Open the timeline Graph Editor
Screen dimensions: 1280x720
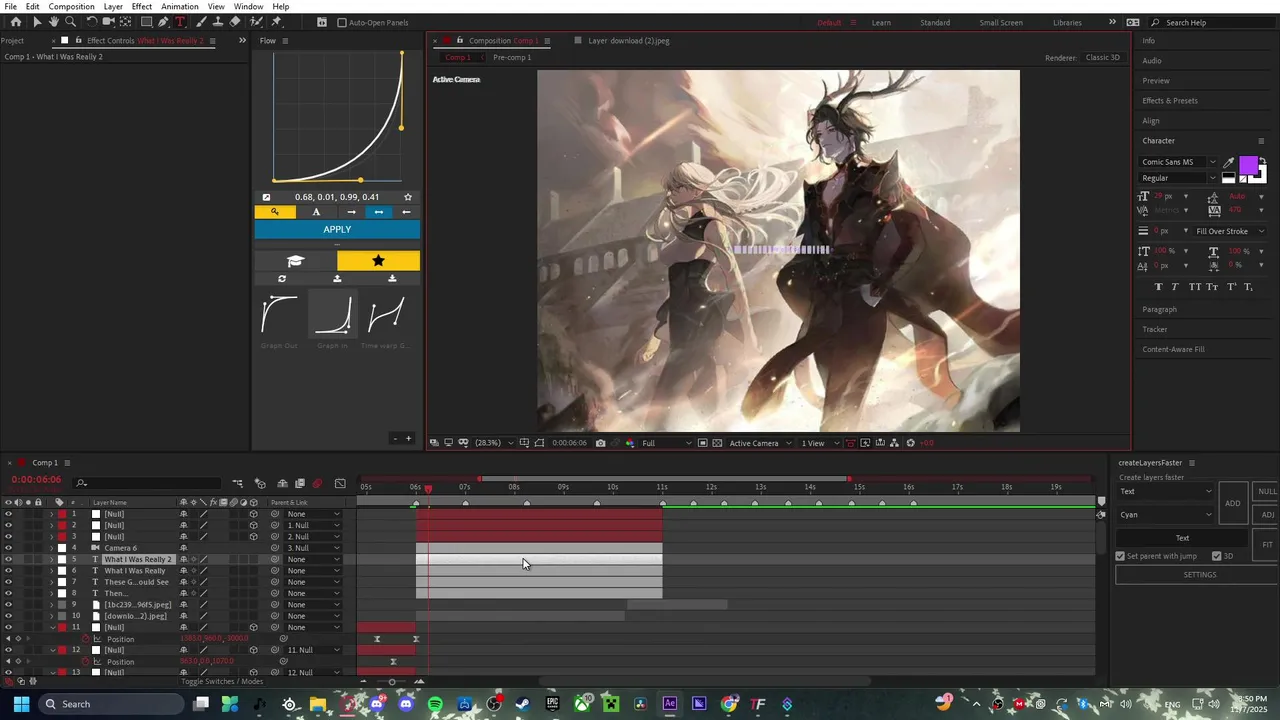[x=340, y=484]
